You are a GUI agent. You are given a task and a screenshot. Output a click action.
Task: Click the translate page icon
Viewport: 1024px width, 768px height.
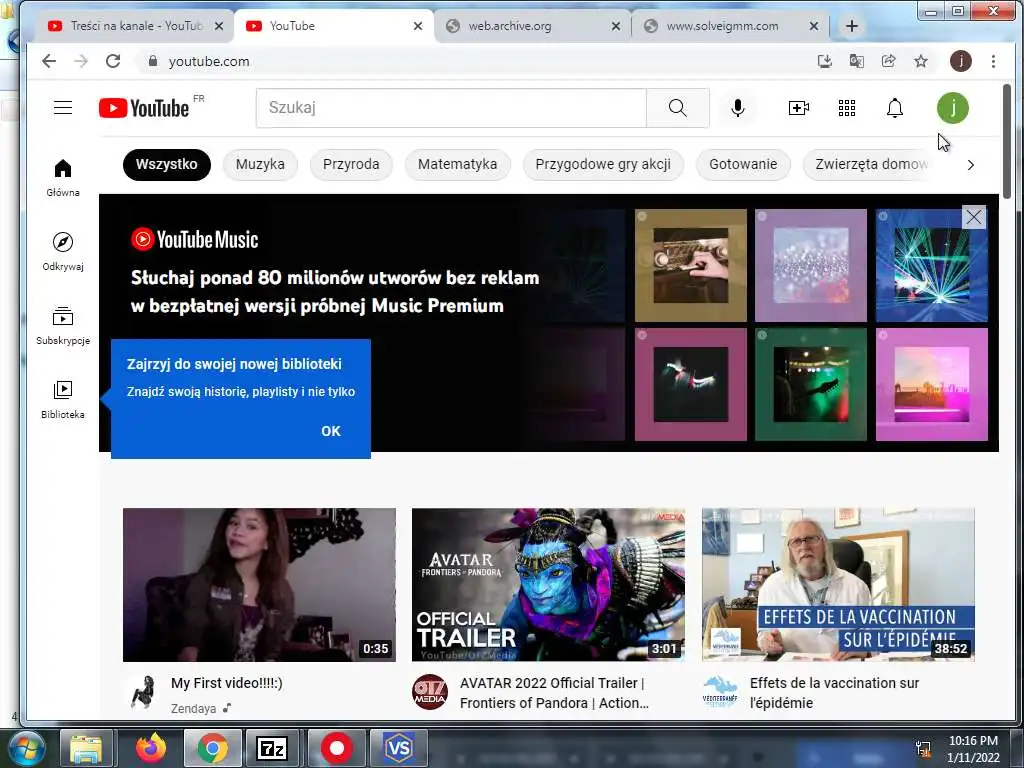click(x=857, y=61)
